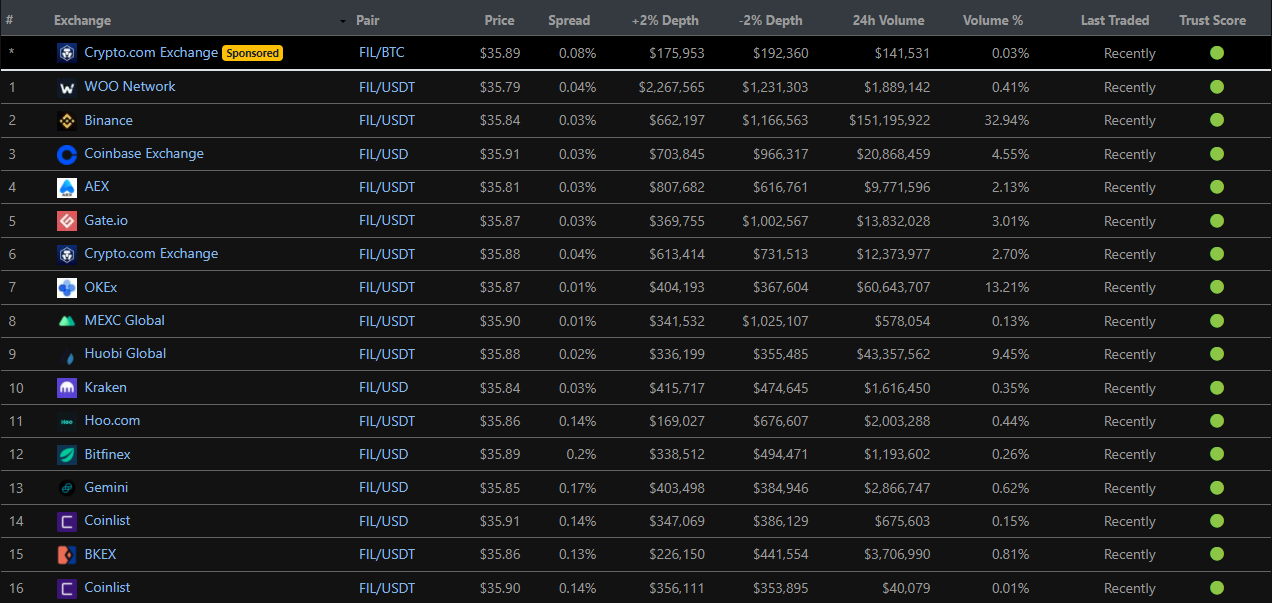Click the Bitfinex logo icon
The image size is (1272, 603).
tap(67, 455)
